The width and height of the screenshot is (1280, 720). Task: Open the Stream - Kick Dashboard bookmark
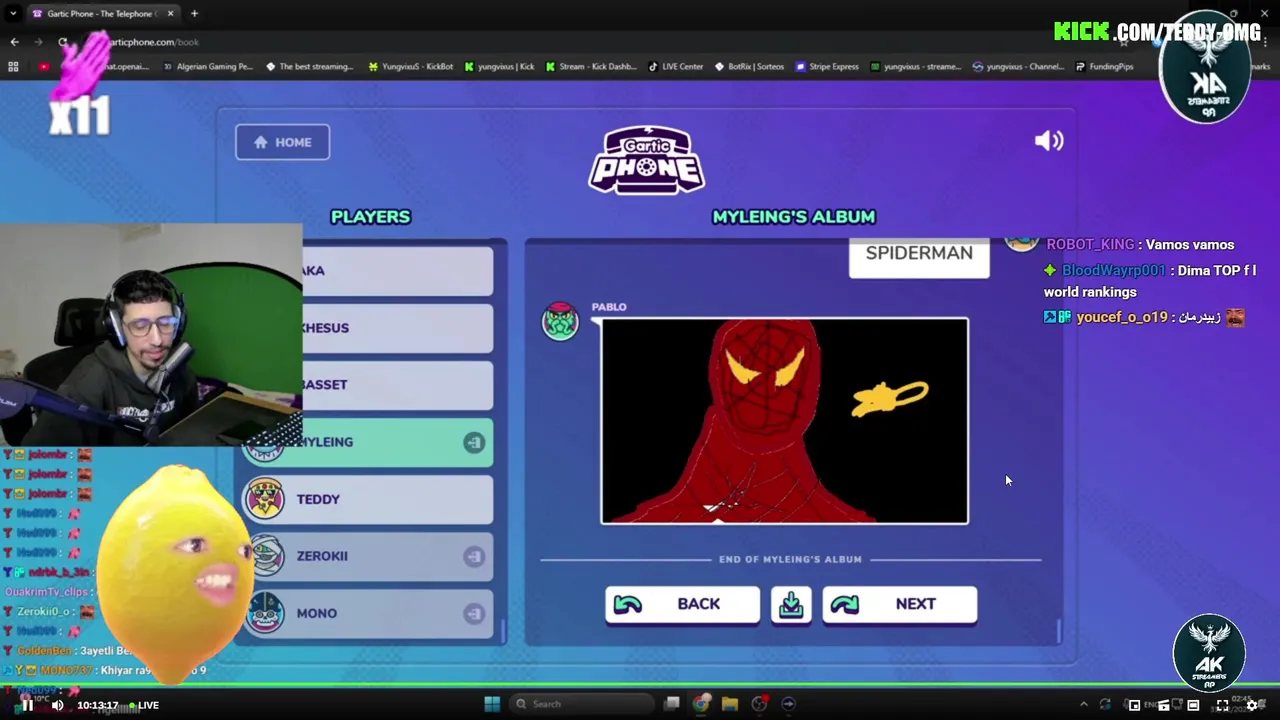(590, 67)
